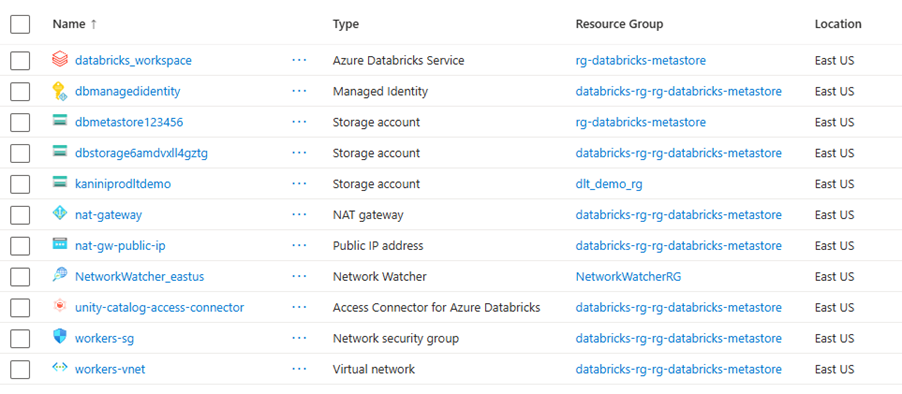Select the dbmetastore123456 row checkbox

coord(20,123)
